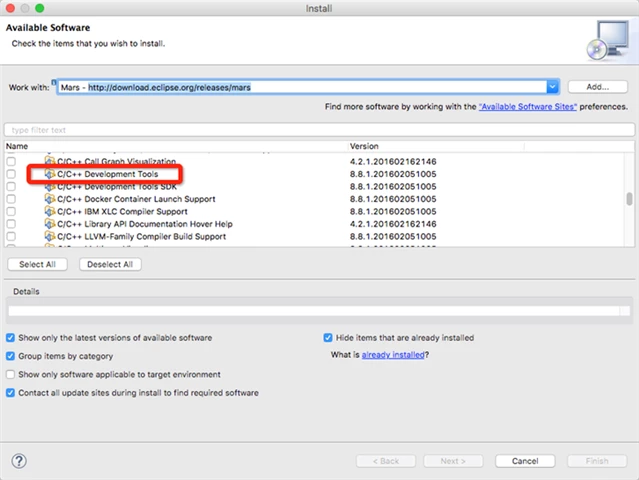
Task: Click the C/C++ IBM XLC Compiler Support icon
Action: pyautogui.click(x=50, y=211)
